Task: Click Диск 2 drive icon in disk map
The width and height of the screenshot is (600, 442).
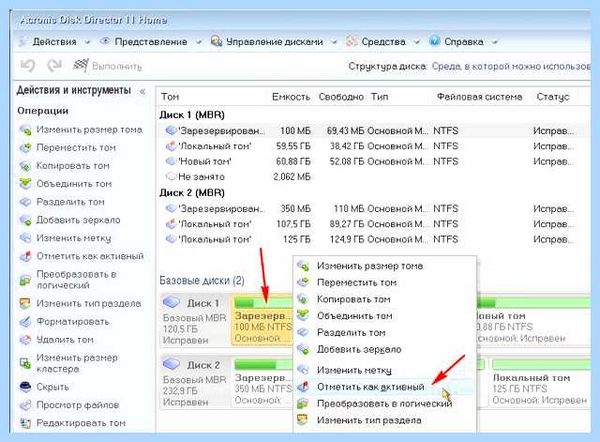Action: click(x=171, y=364)
